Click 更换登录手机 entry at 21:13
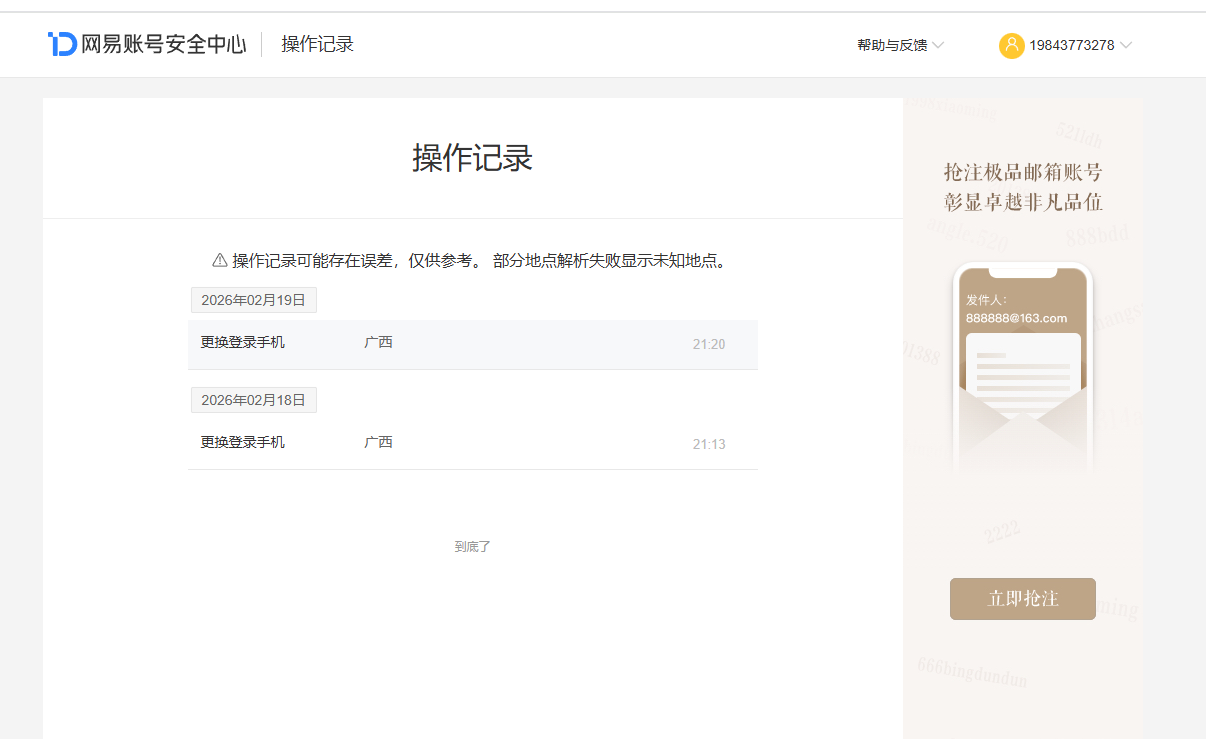This screenshot has width=1206, height=739. [243, 443]
